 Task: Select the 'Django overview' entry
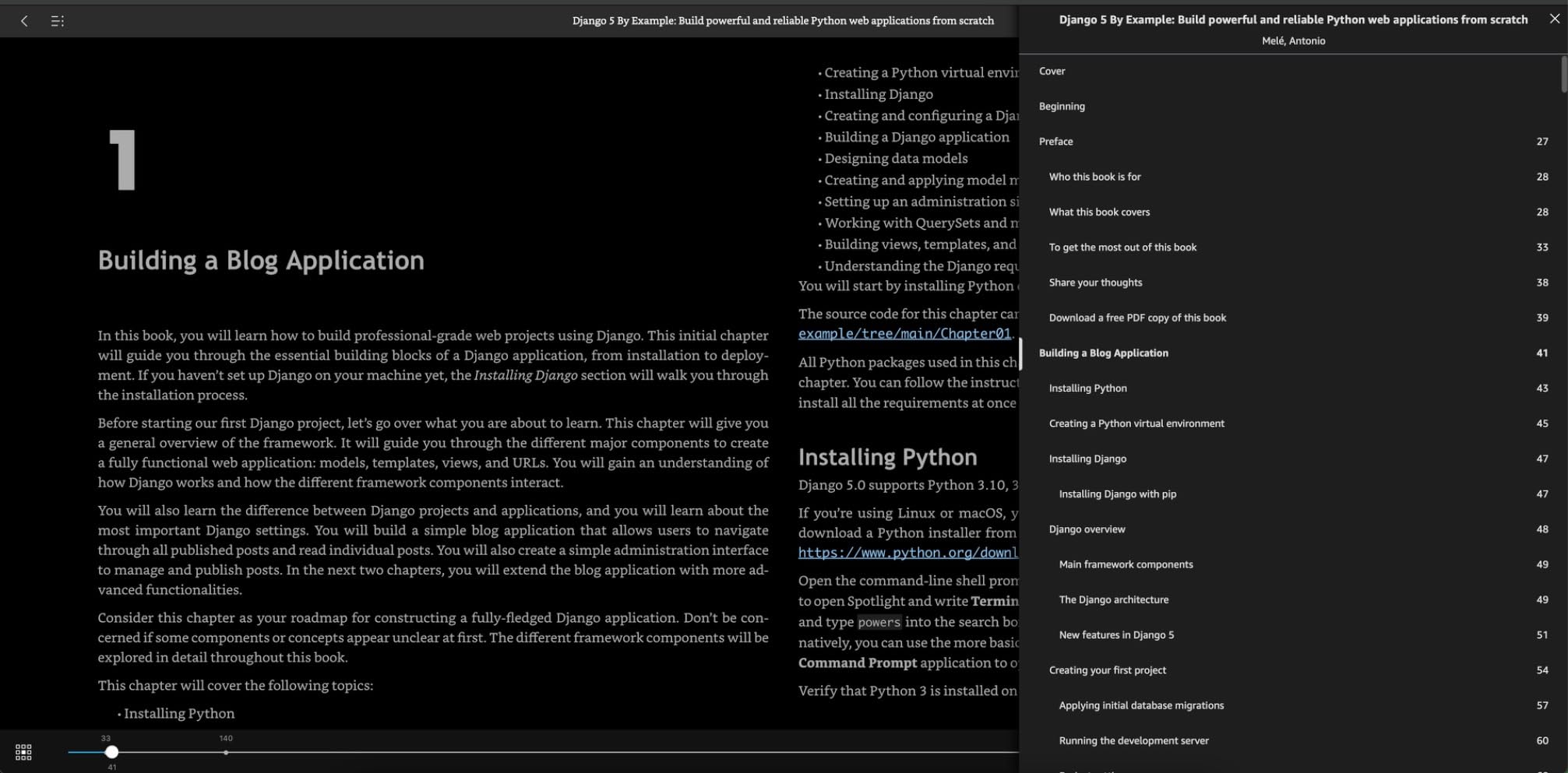click(1087, 529)
